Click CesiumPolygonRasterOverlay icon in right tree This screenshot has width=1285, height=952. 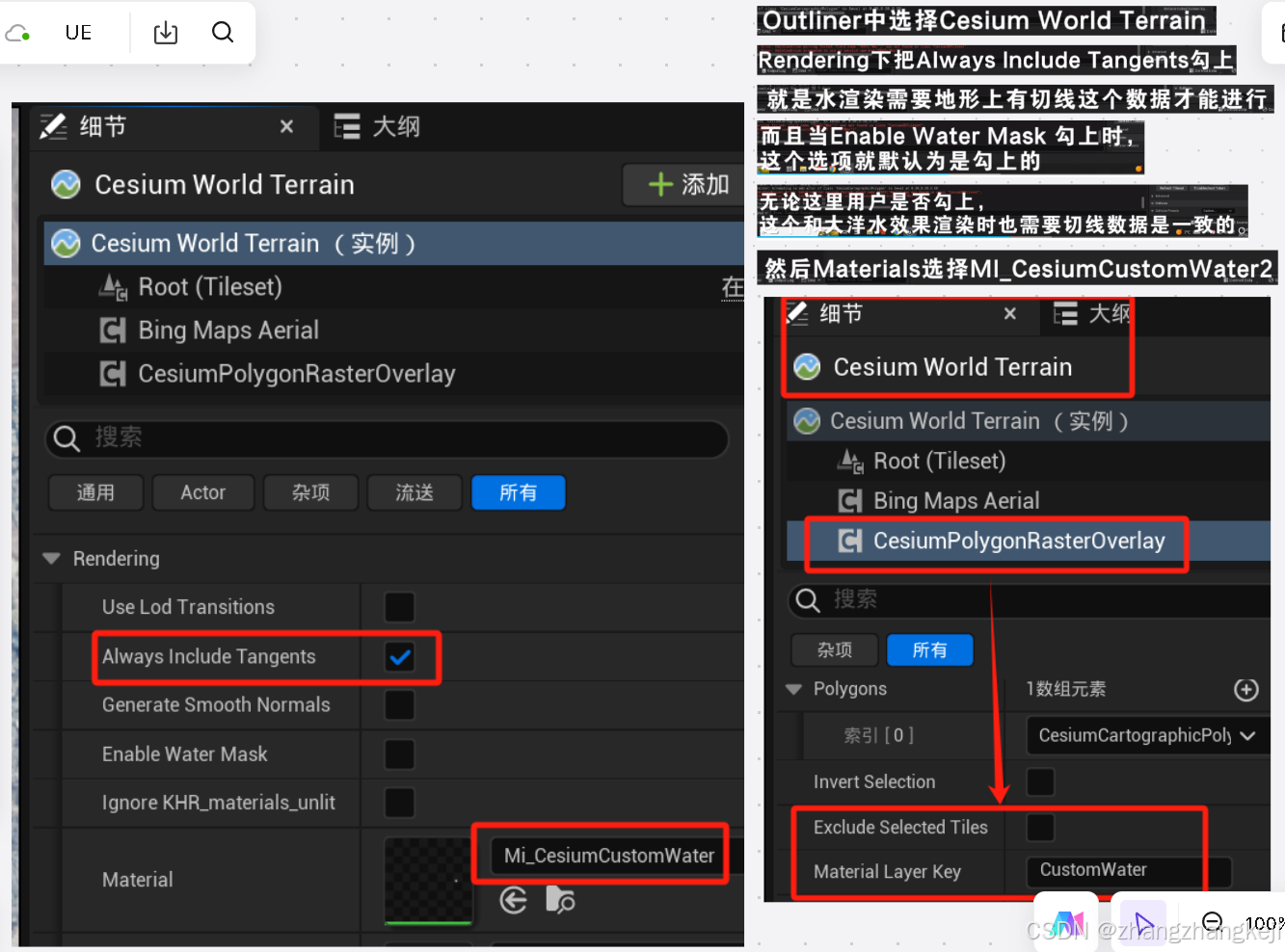[x=850, y=541]
